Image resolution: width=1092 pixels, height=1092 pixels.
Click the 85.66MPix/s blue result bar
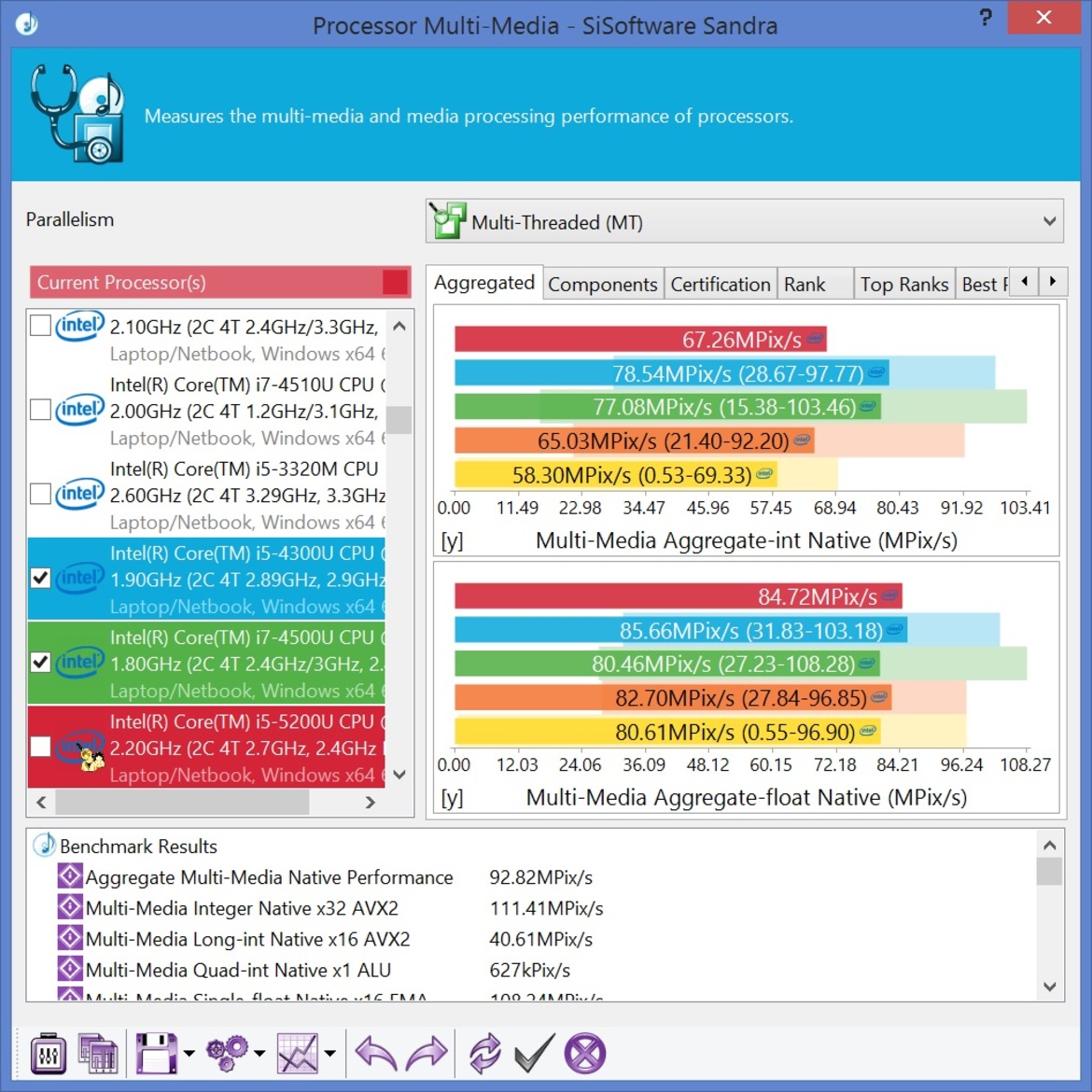(x=680, y=630)
